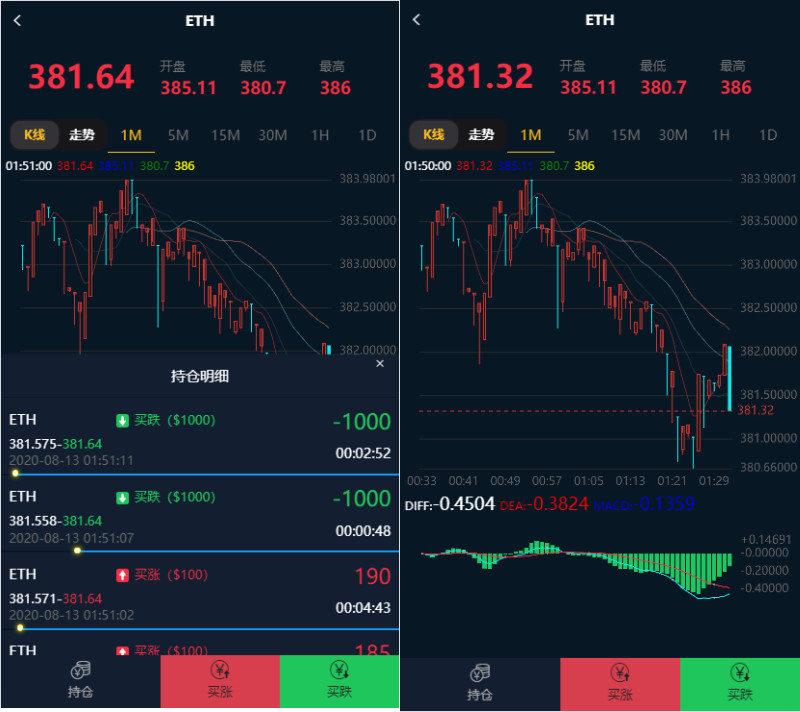Click MACD value -0.1359
800x712 pixels.
[x=664, y=504]
